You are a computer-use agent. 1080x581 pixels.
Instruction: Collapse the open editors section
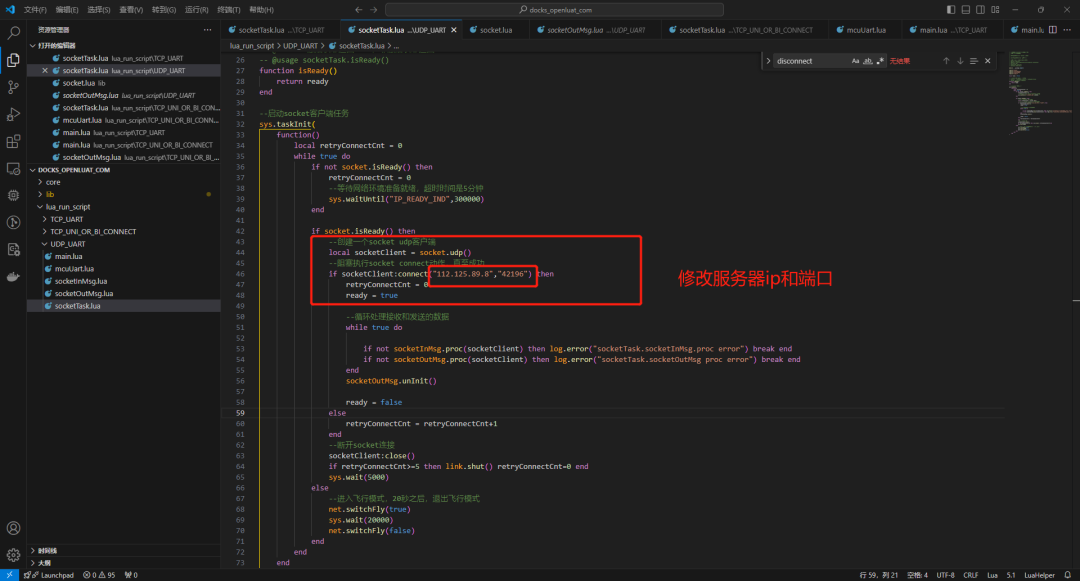[32, 45]
